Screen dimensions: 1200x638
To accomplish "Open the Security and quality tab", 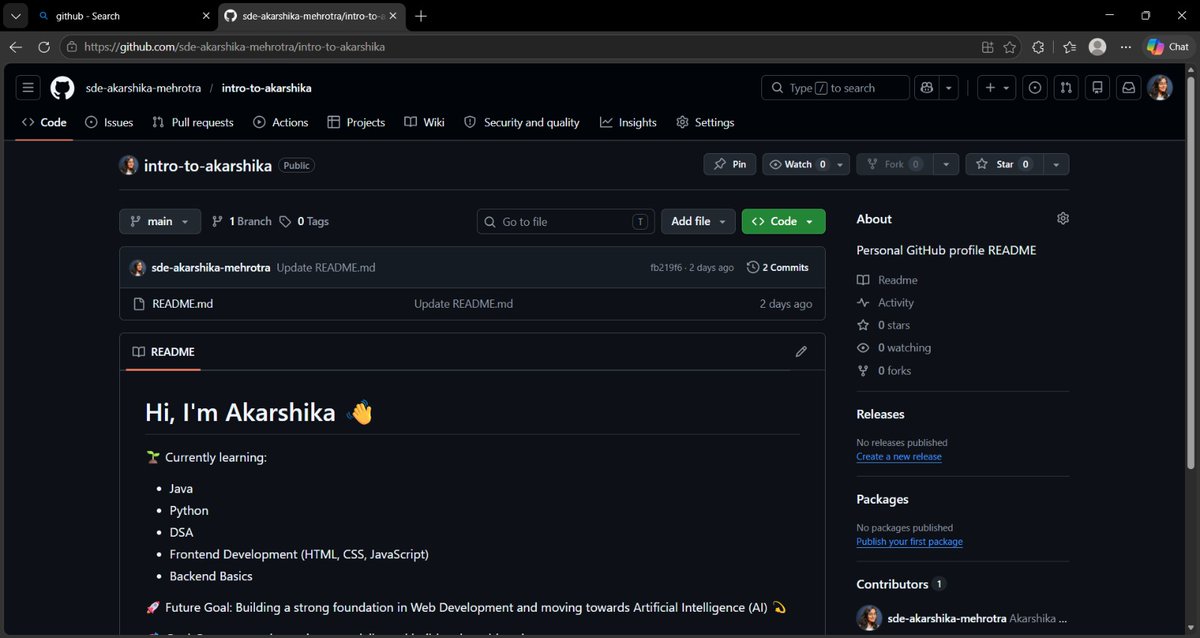I will tap(521, 122).
